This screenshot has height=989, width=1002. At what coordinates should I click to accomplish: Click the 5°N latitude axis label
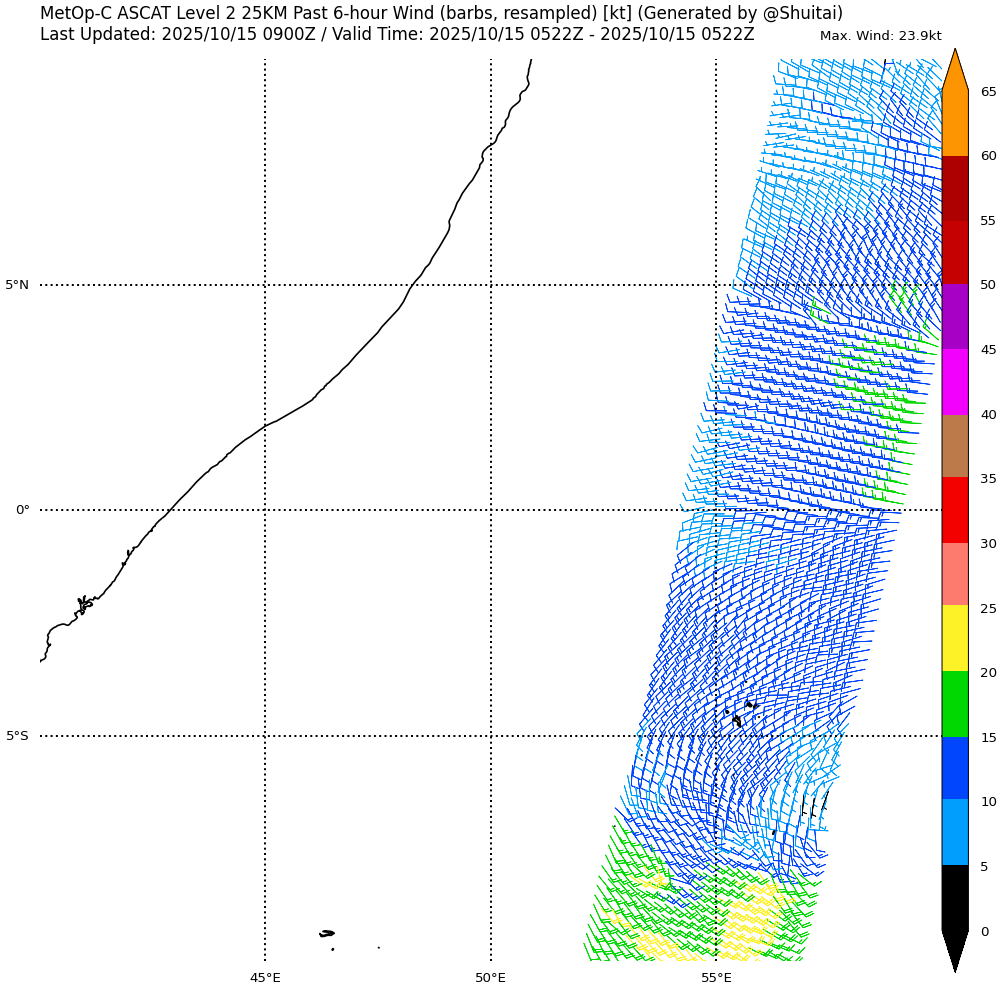[17, 285]
